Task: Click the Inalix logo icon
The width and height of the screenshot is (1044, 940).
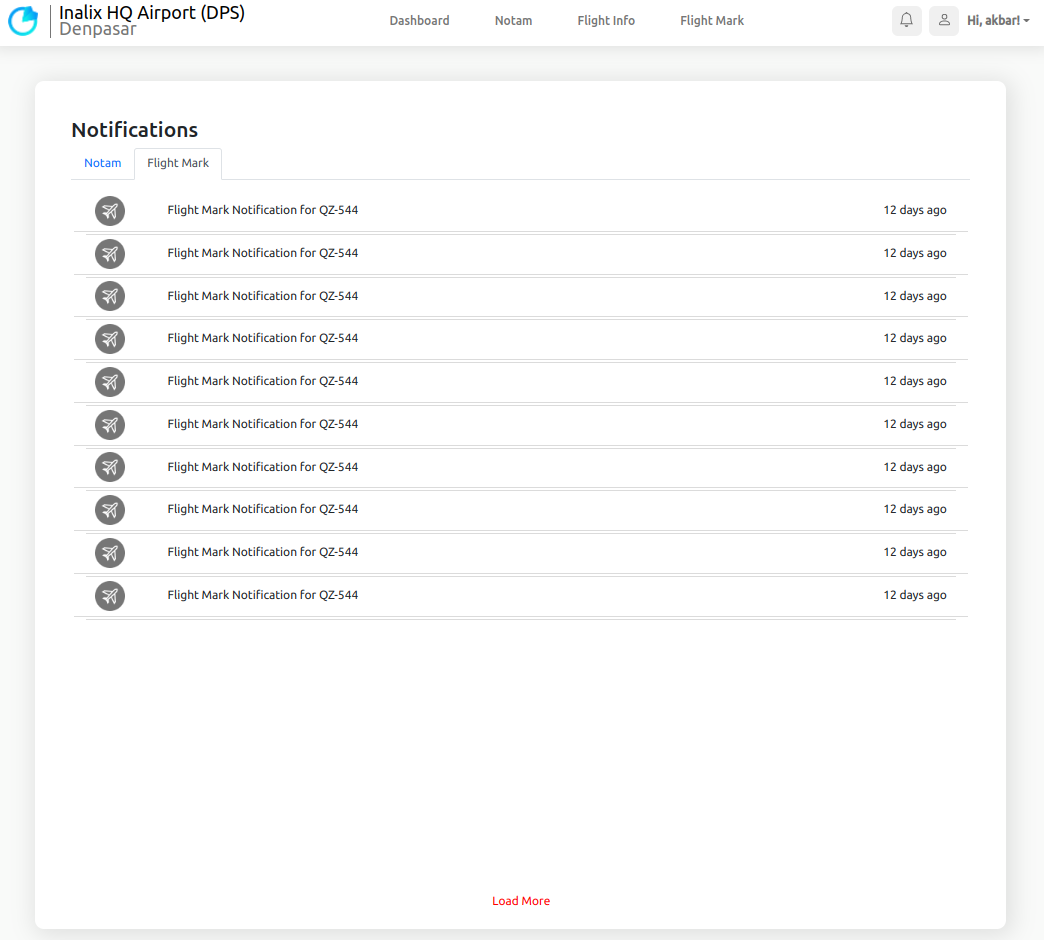Action: (x=23, y=21)
